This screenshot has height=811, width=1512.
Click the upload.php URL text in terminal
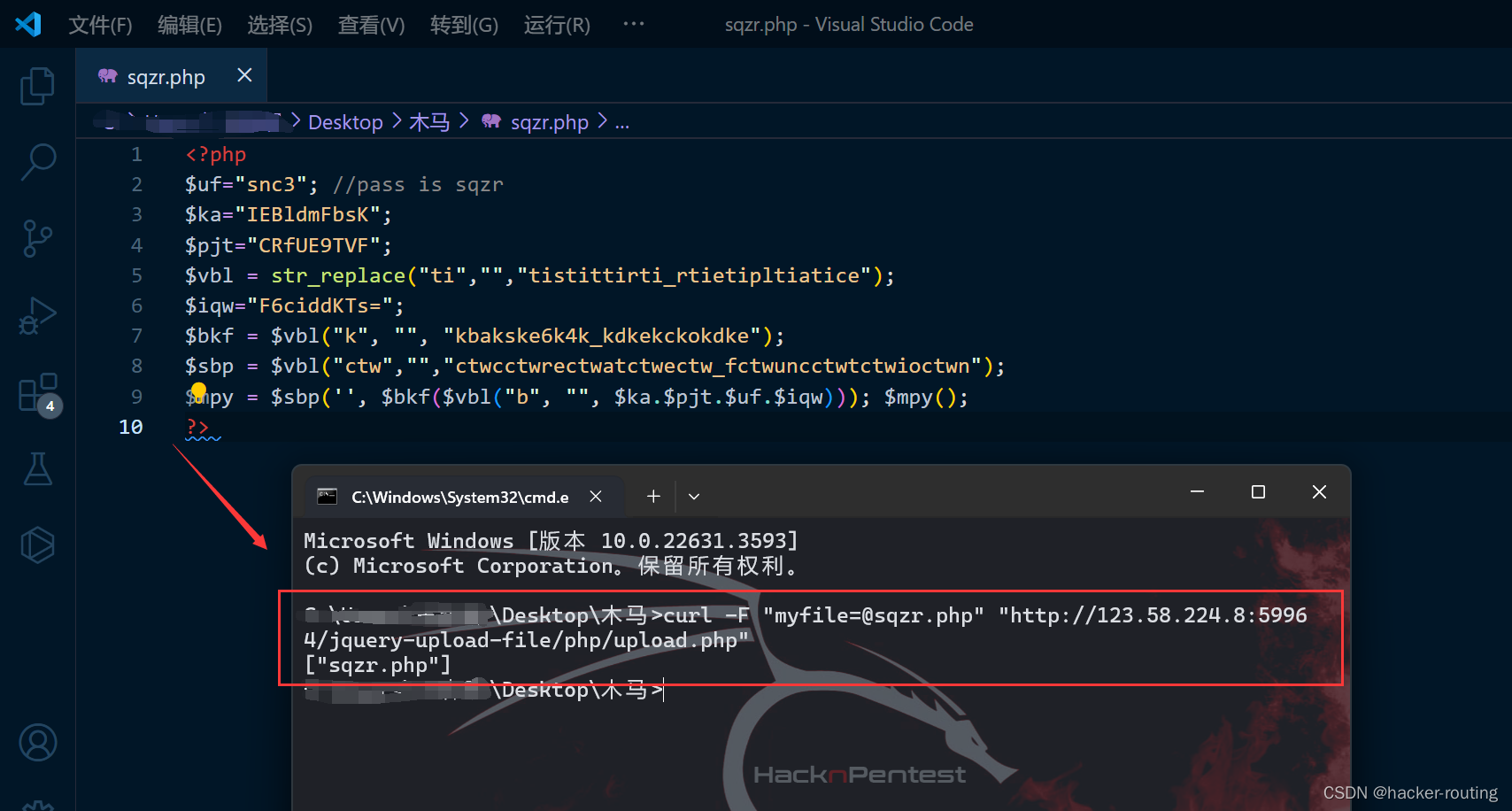click(682, 640)
